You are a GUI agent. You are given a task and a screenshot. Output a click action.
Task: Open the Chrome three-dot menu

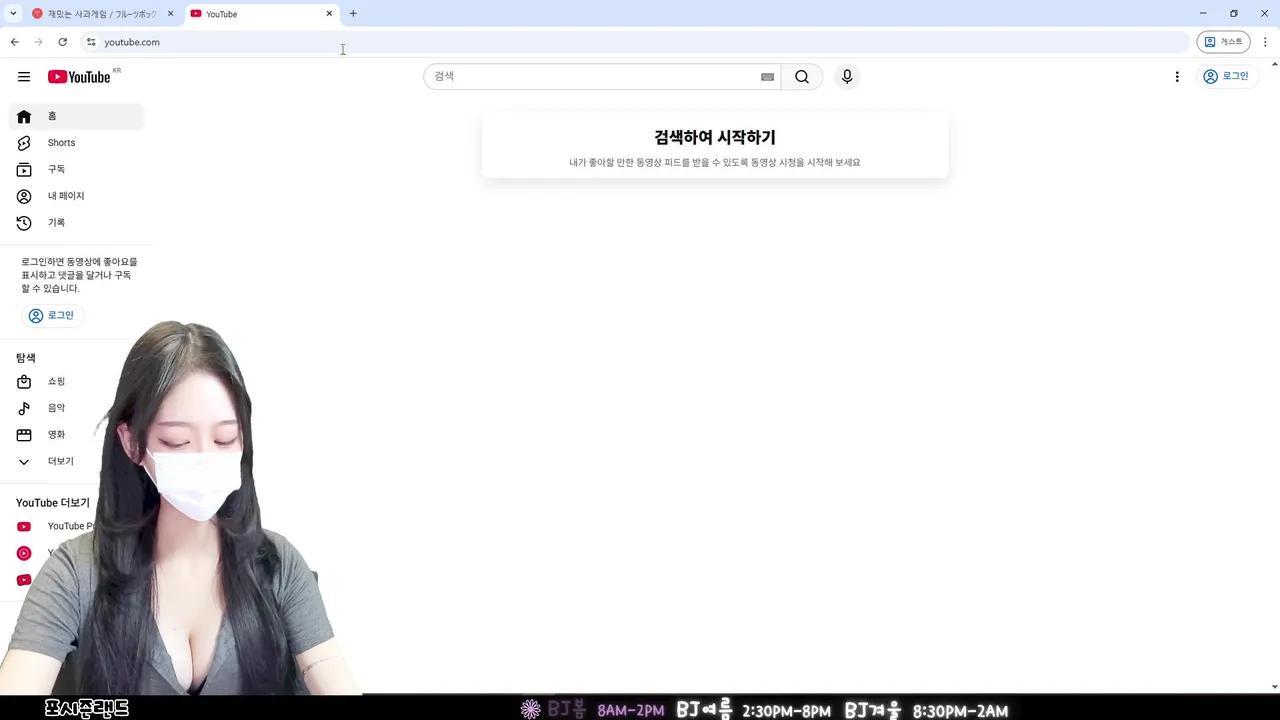pyautogui.click(x=1265, y=42)
